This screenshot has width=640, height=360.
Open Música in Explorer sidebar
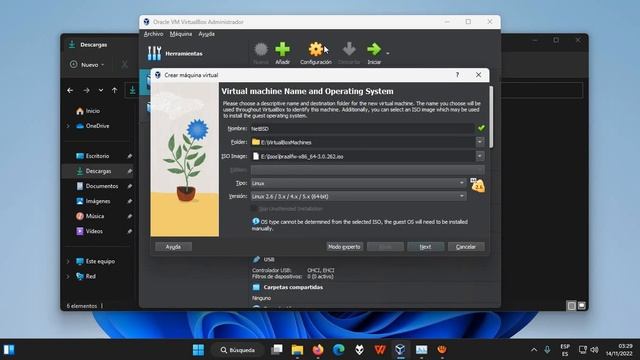tap(95, 216)
